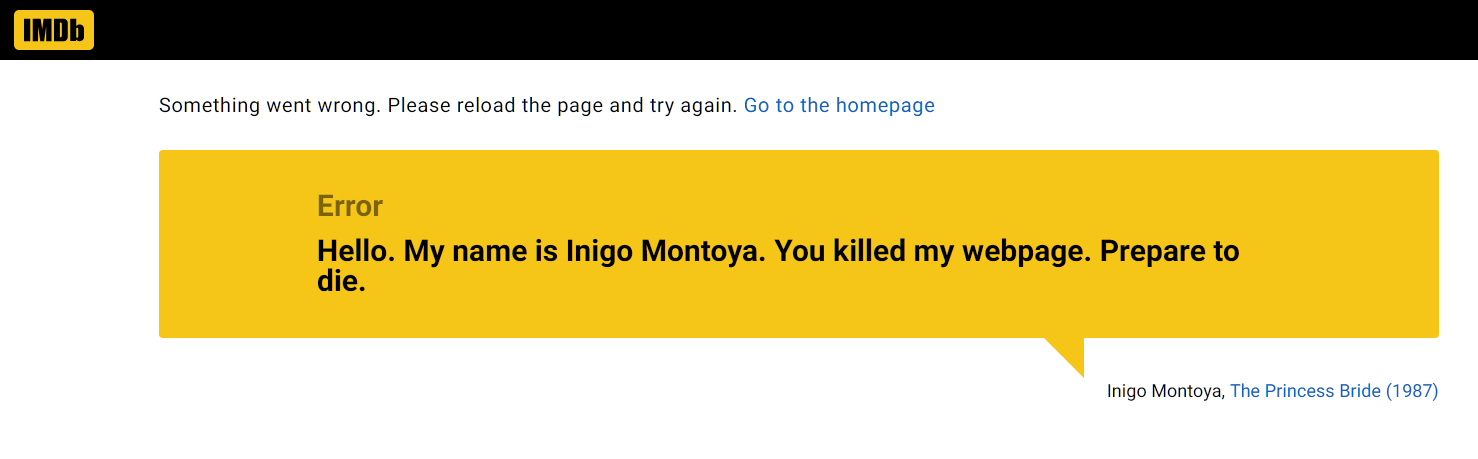Click the "Inigo Montoya," attribution name below the bubble
This screenshot has height=459, width=1478.
[x=1166, y=391]
